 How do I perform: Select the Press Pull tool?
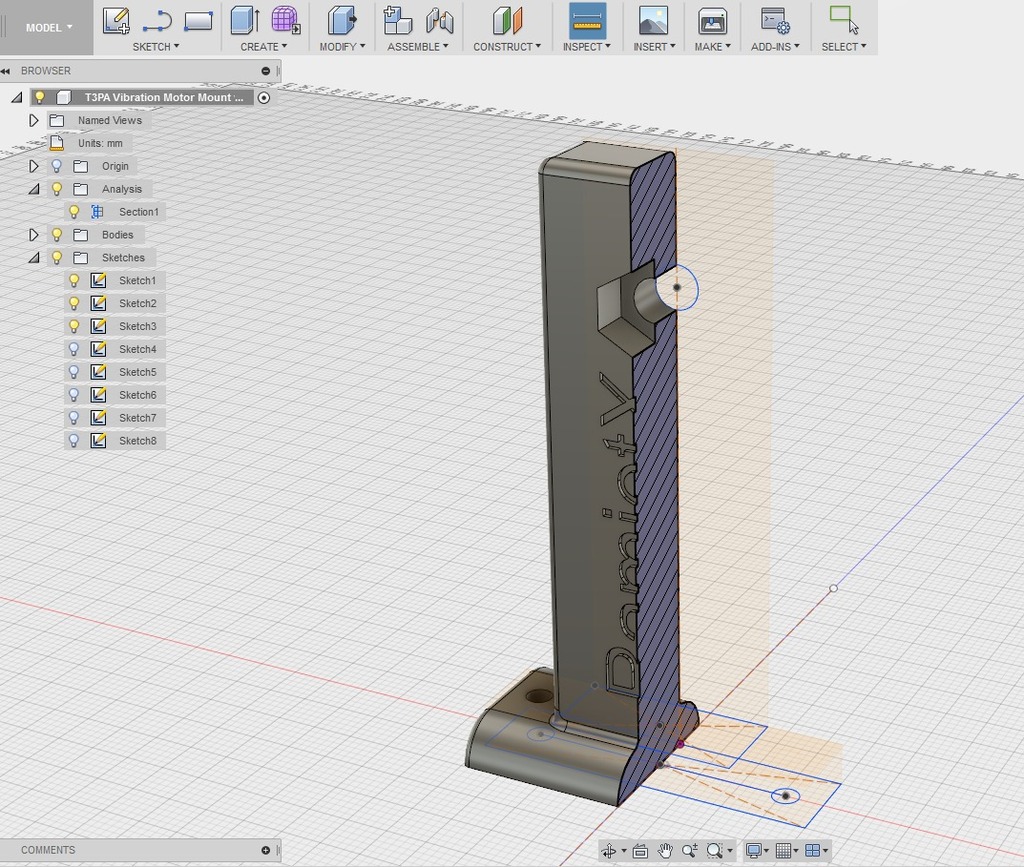[x=342, y=20]
